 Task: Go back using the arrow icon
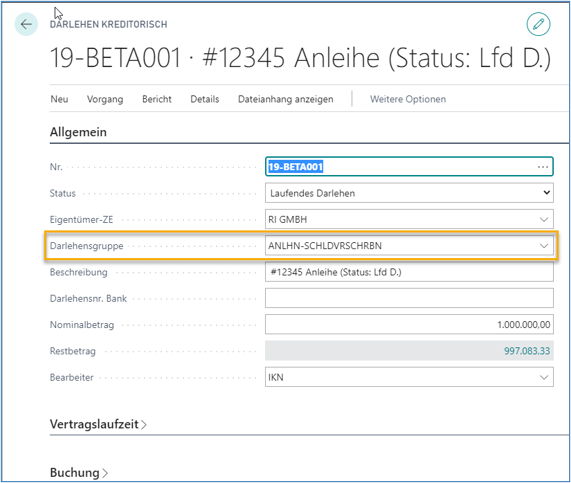(x=26, y=24)
